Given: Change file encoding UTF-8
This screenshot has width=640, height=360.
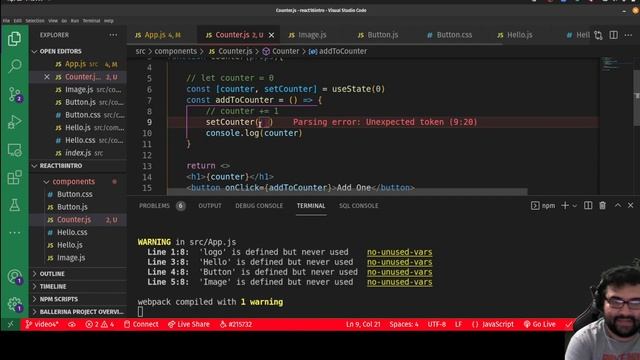Looking at the screenshot, I should pyautogui.click(x=436, y=324).
